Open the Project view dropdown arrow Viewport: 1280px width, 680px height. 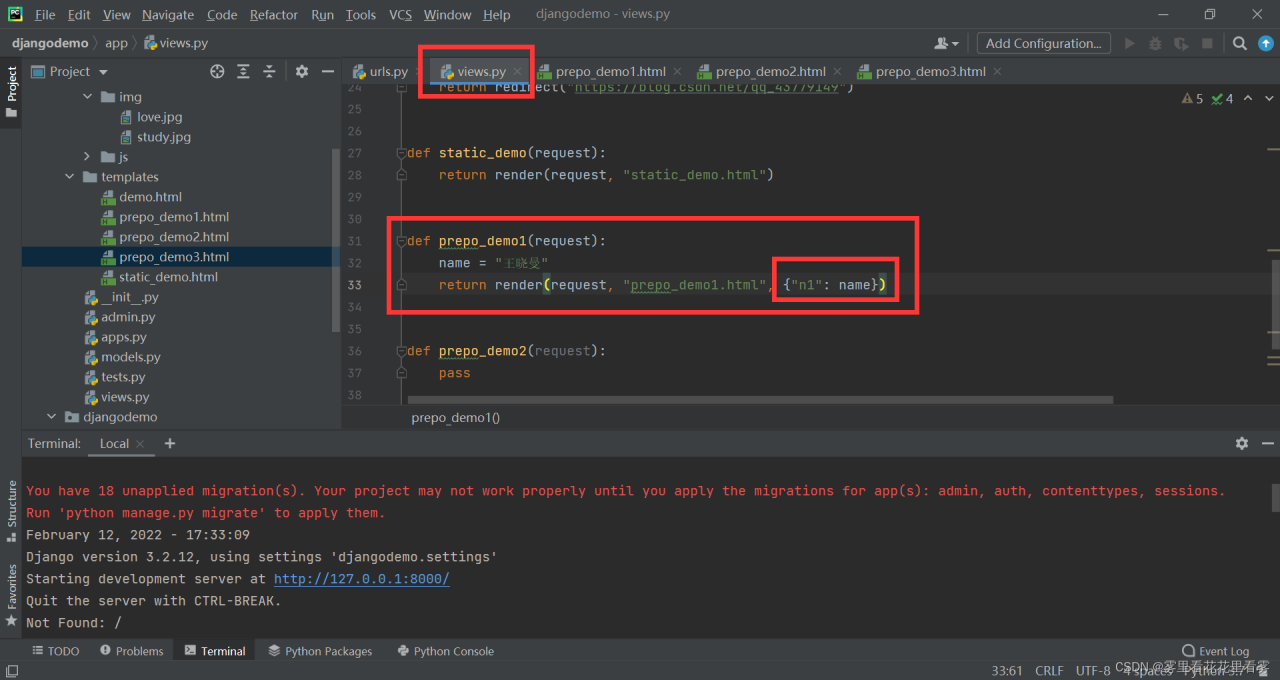pyautogui.click(x=103, y=72)
